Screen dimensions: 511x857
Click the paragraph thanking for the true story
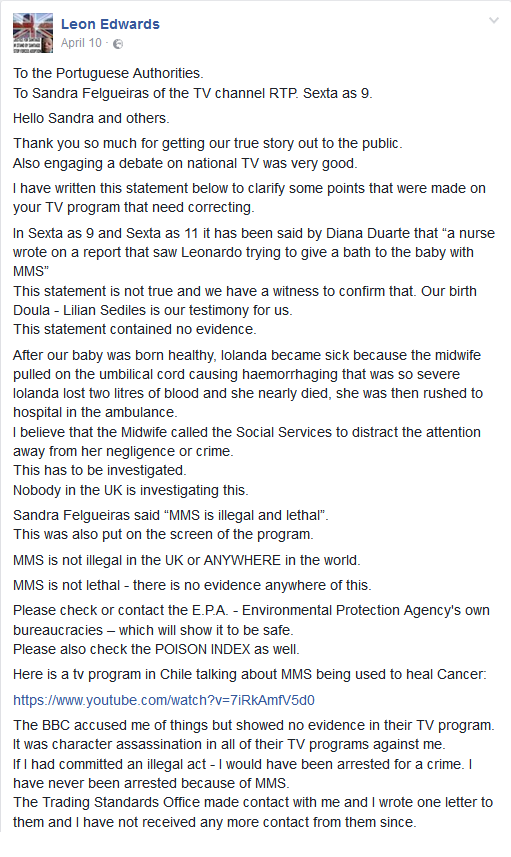click(208, 153)
